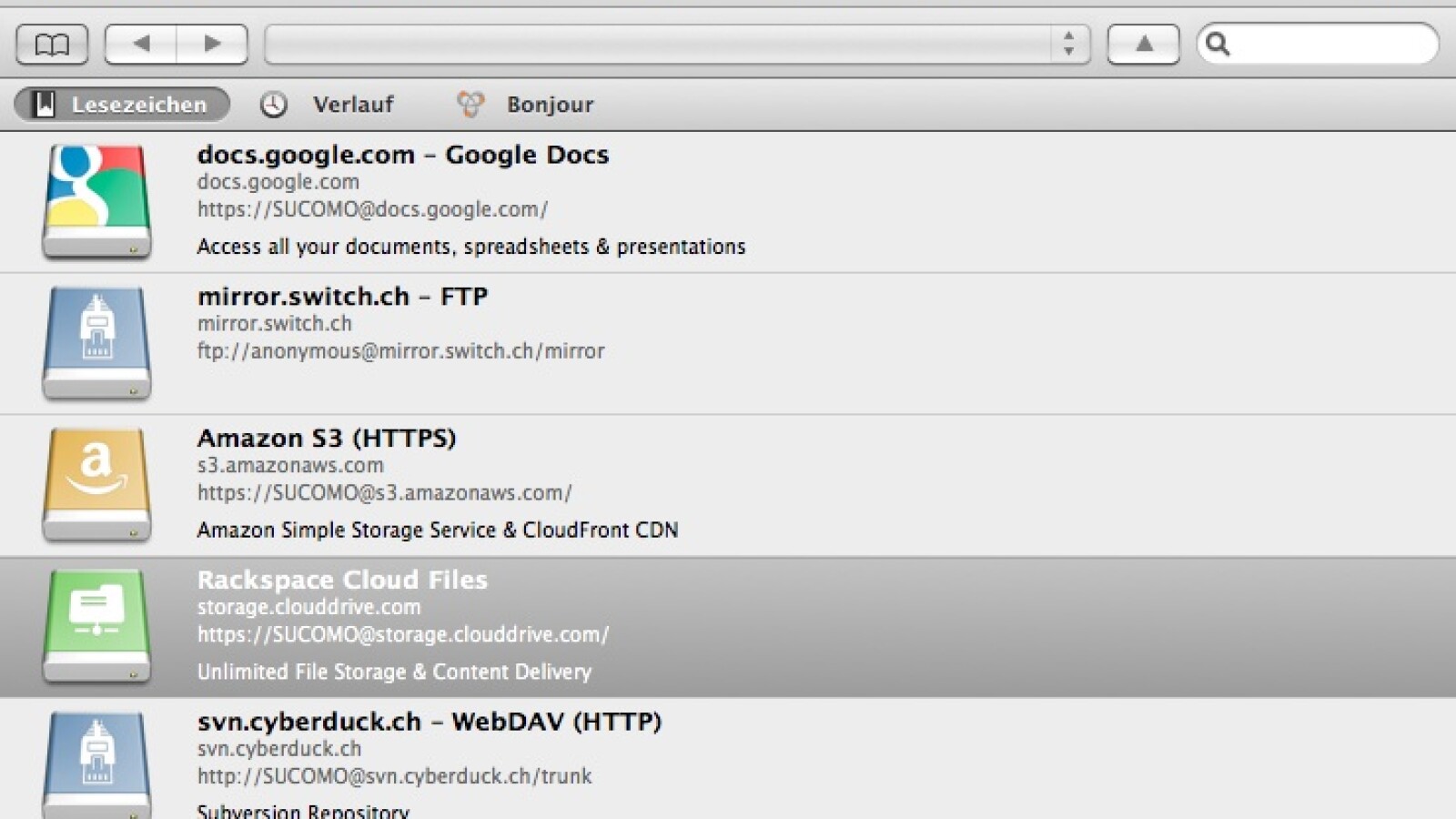This screenshot has height=819, width=1456.
Task: Click the magnifying glass search icon
Action: click(x=1218, y=44)
